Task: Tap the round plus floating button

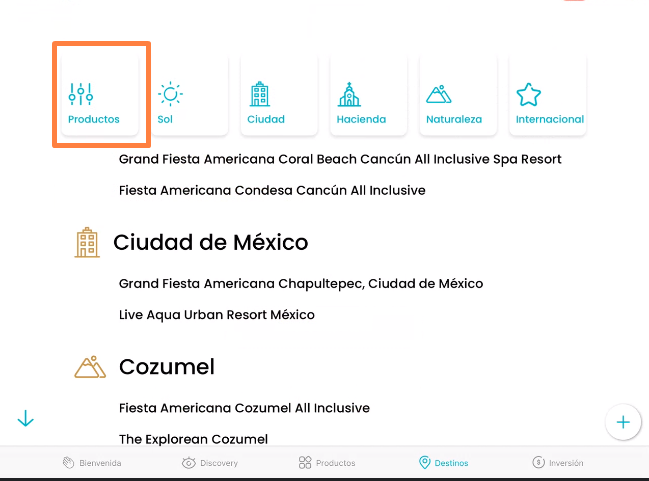Action: 623,422
